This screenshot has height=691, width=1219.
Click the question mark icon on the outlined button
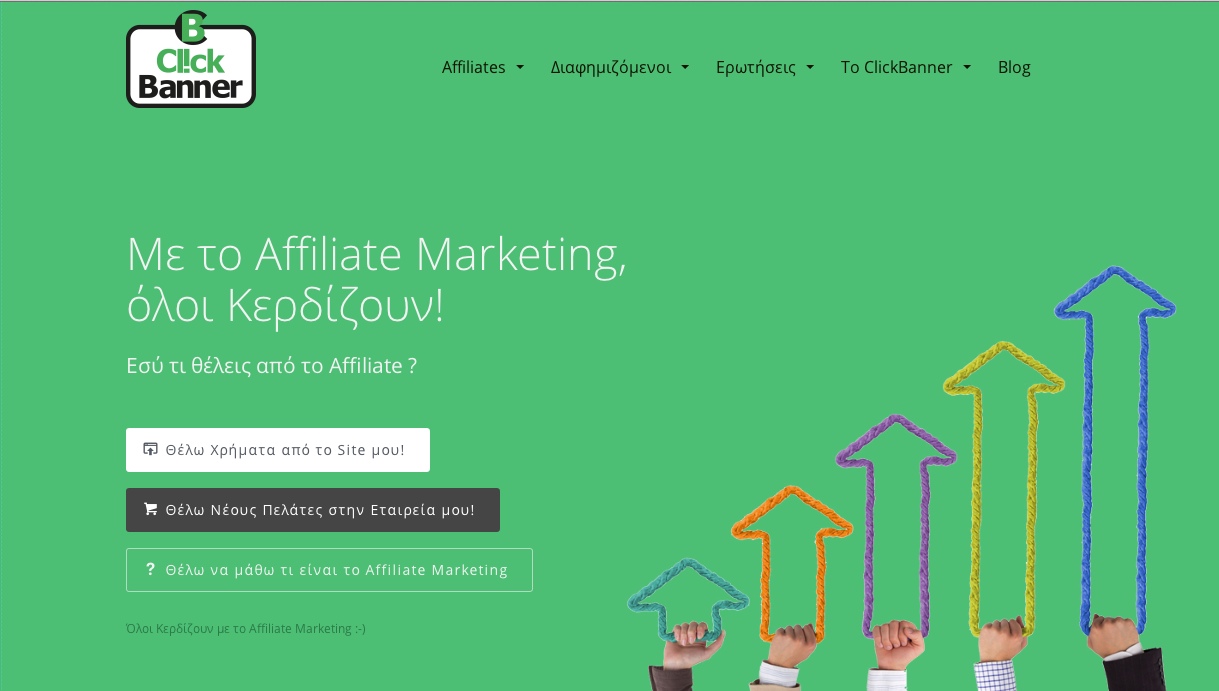[151, 569]
